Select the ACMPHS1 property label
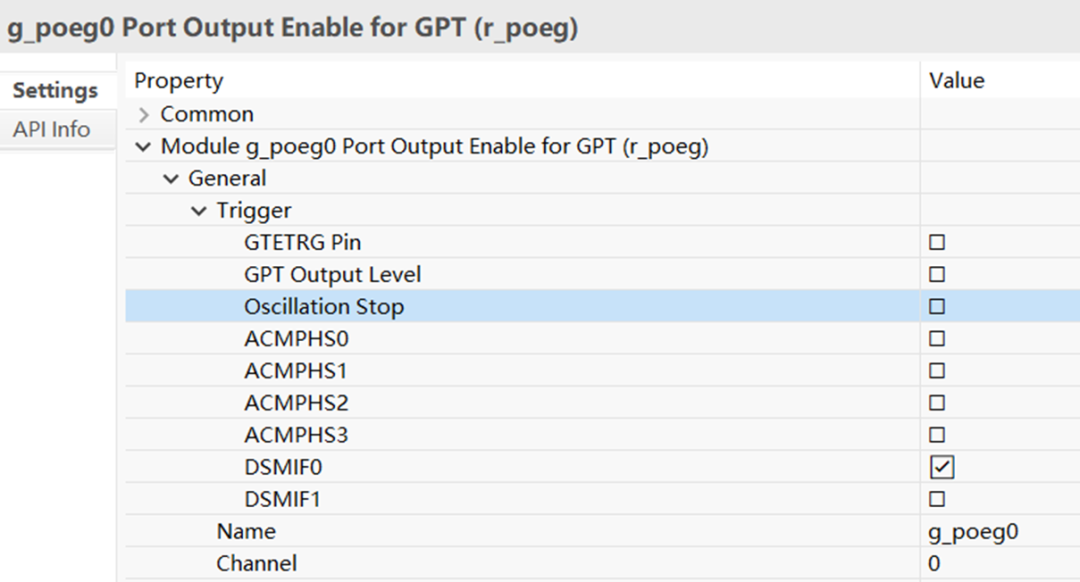The image size is (1080, 582). (x=295, y=371)
